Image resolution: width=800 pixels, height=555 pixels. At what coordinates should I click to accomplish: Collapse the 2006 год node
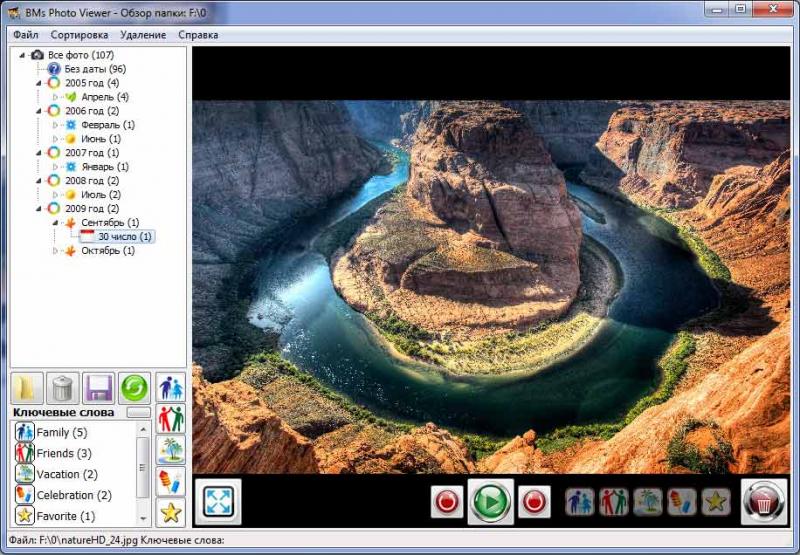point(39,111)
